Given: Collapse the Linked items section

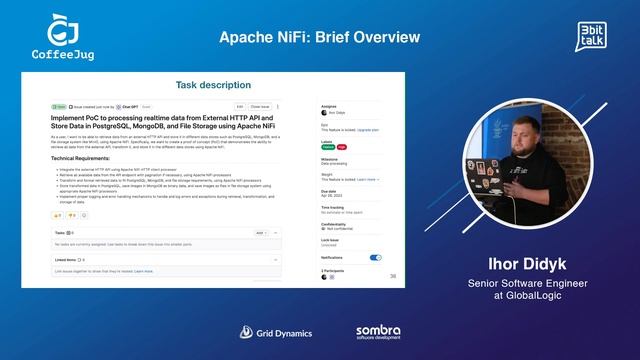Looking at the screenshot, I should (x=276, y=260).
